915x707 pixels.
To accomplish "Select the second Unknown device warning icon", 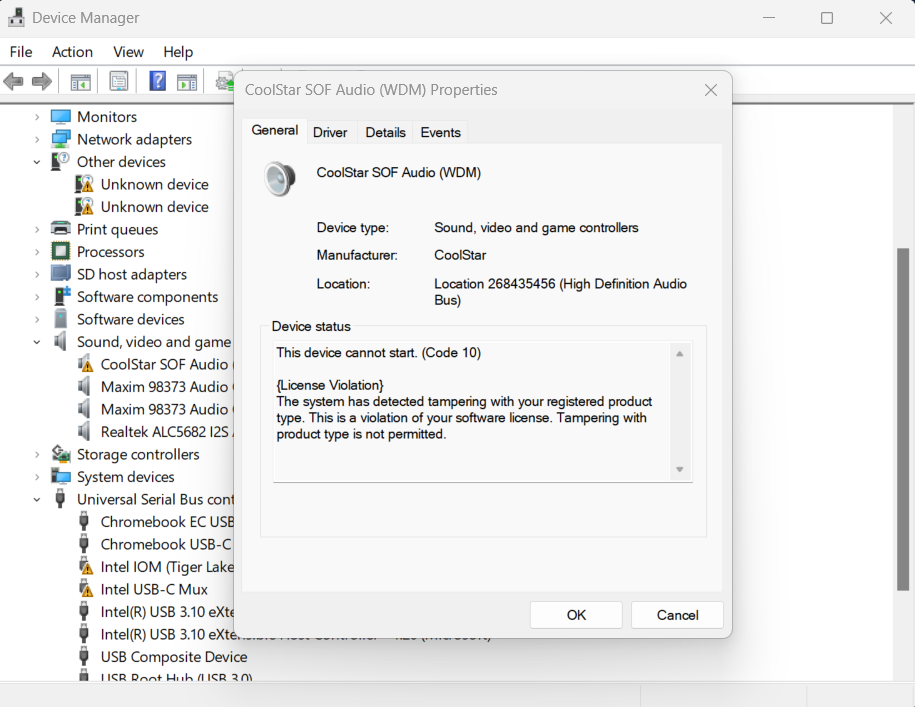I will pyautogui.click(x=85, y=206).
